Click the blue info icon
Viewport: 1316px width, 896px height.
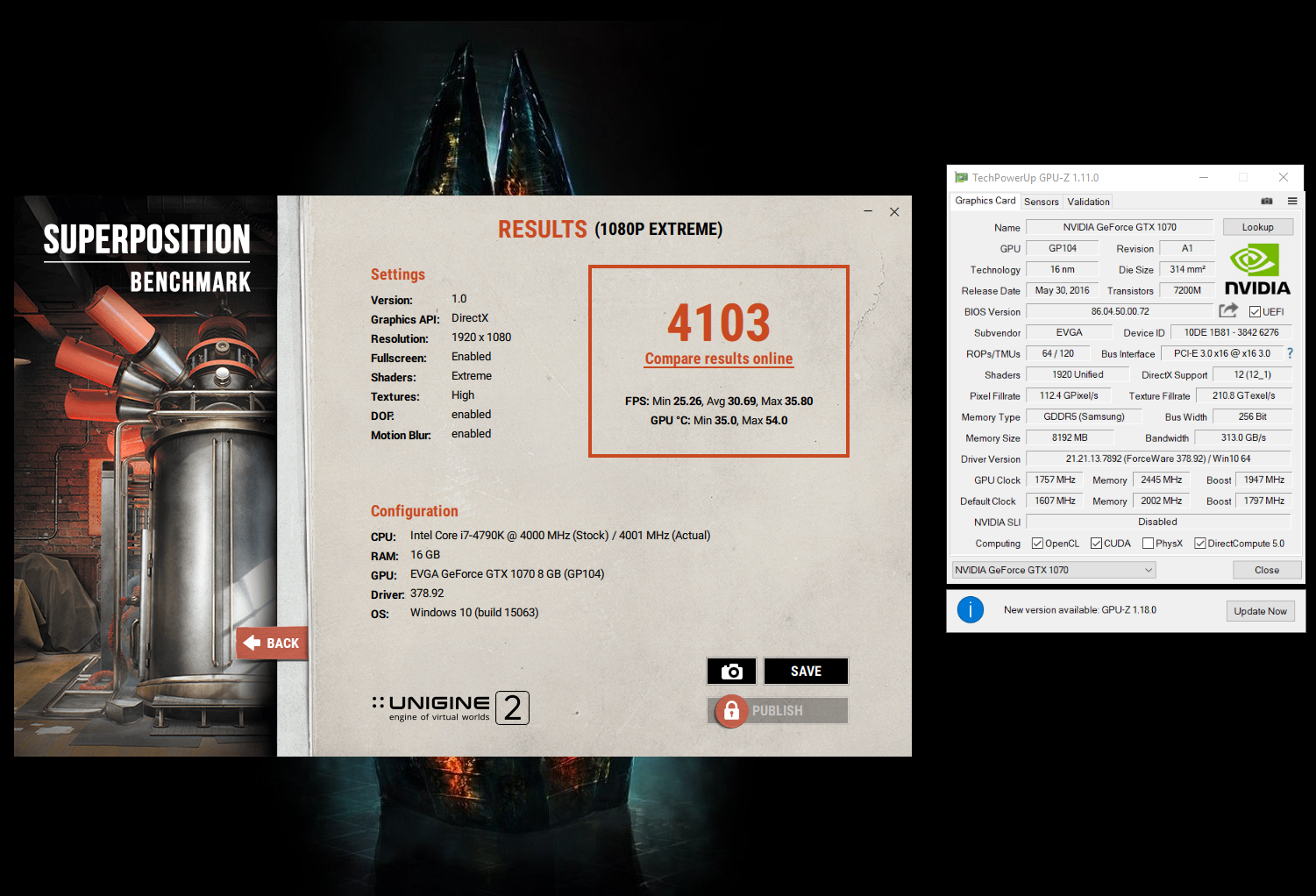tap(971, 610)
